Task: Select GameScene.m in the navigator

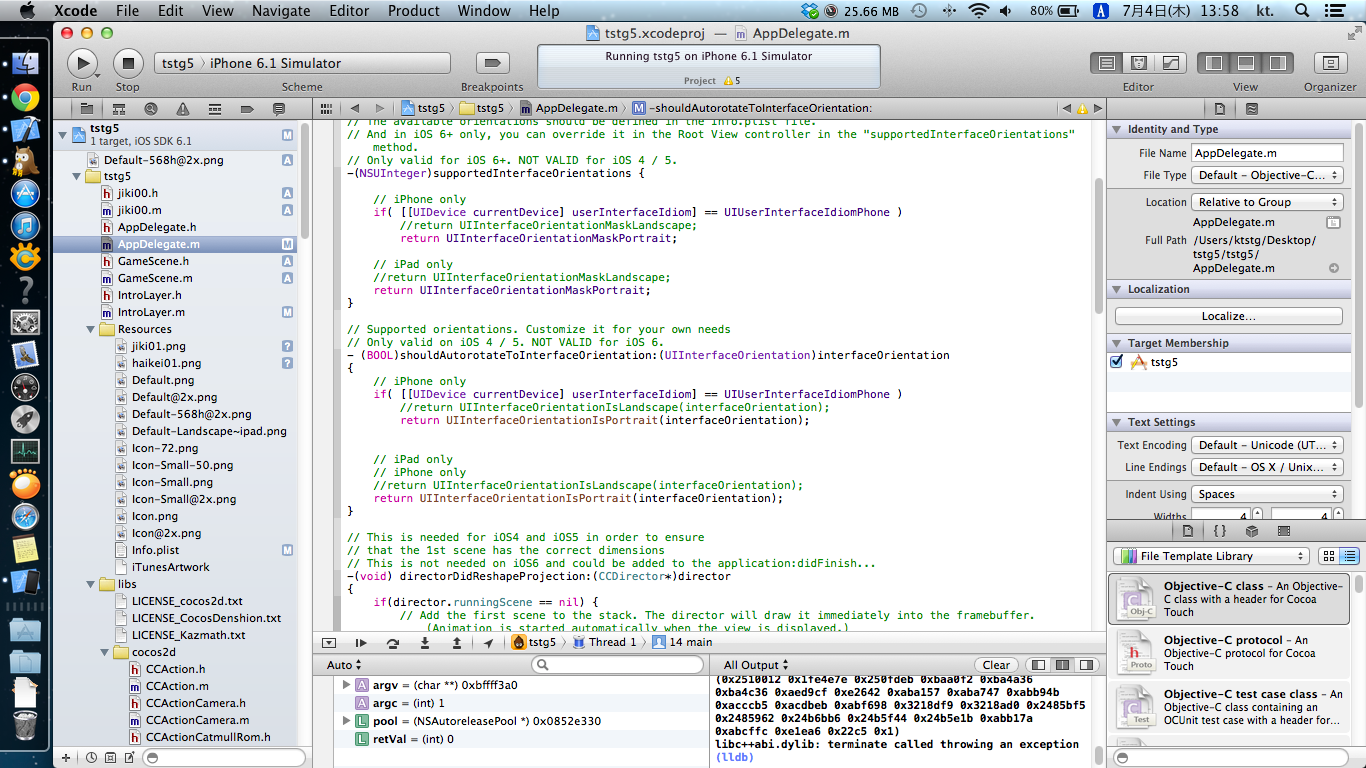Action: pyautogui.click(x=155, y=278)
